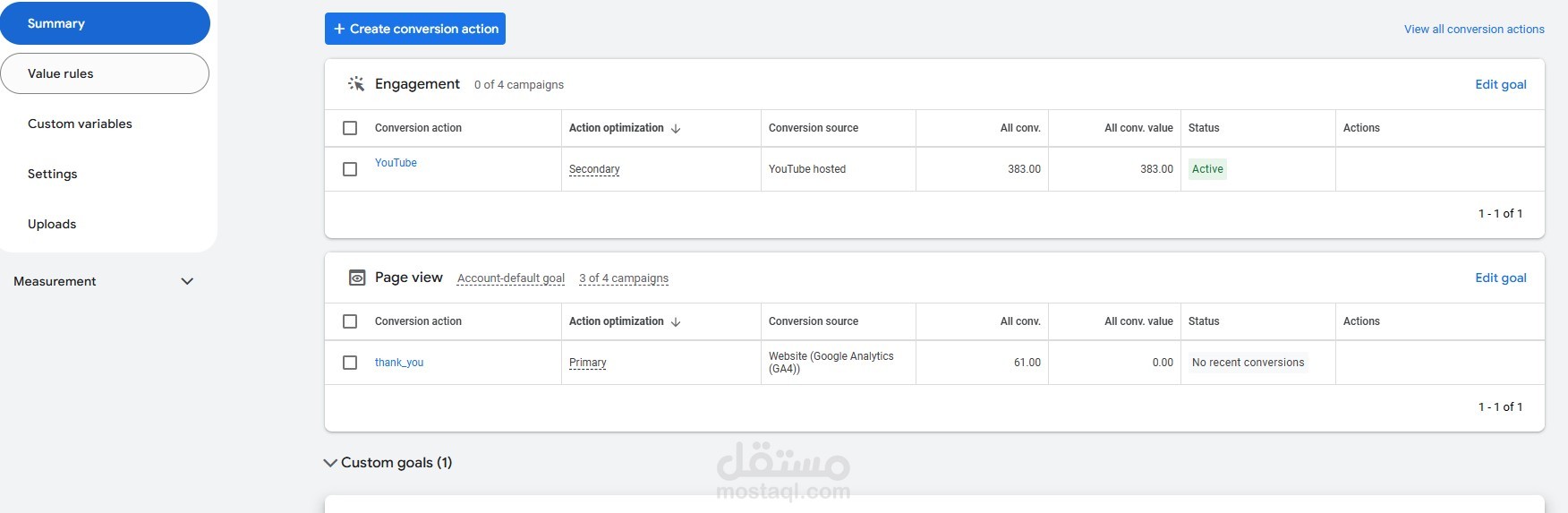Tick the thank_you conversion action checkbox

(x=350, y=363)
